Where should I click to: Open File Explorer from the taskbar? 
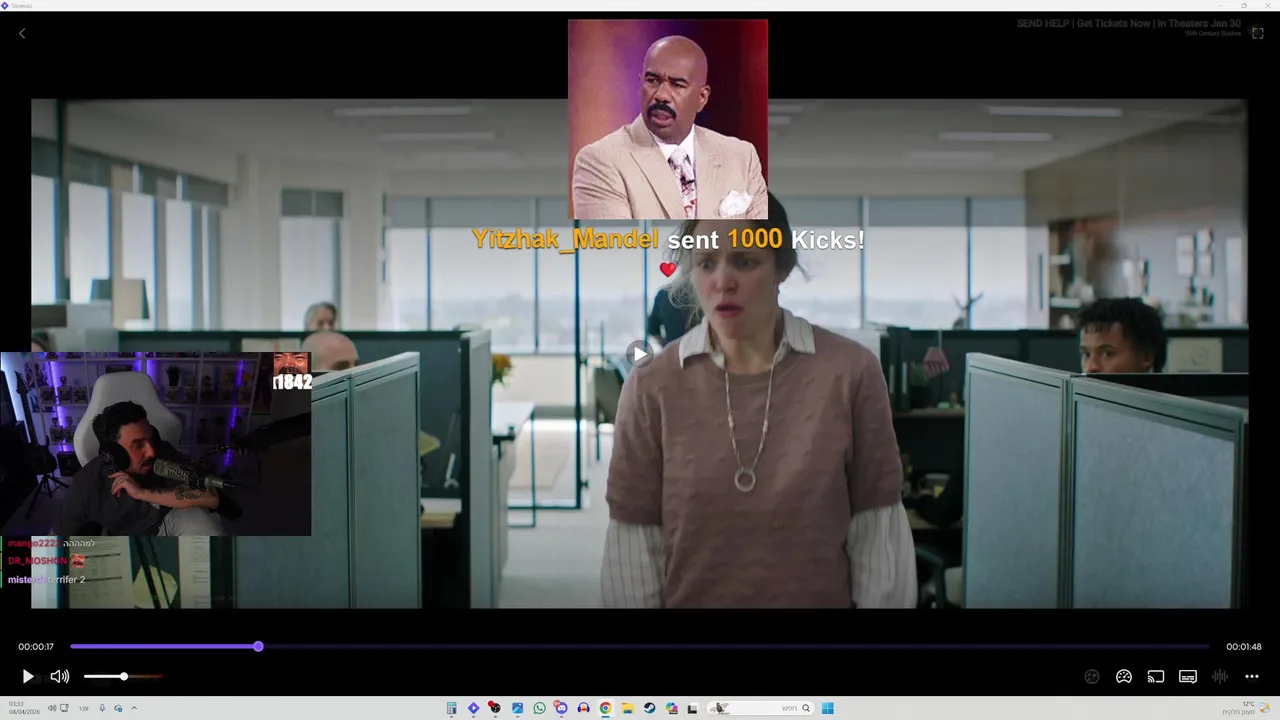click(628, 708)
